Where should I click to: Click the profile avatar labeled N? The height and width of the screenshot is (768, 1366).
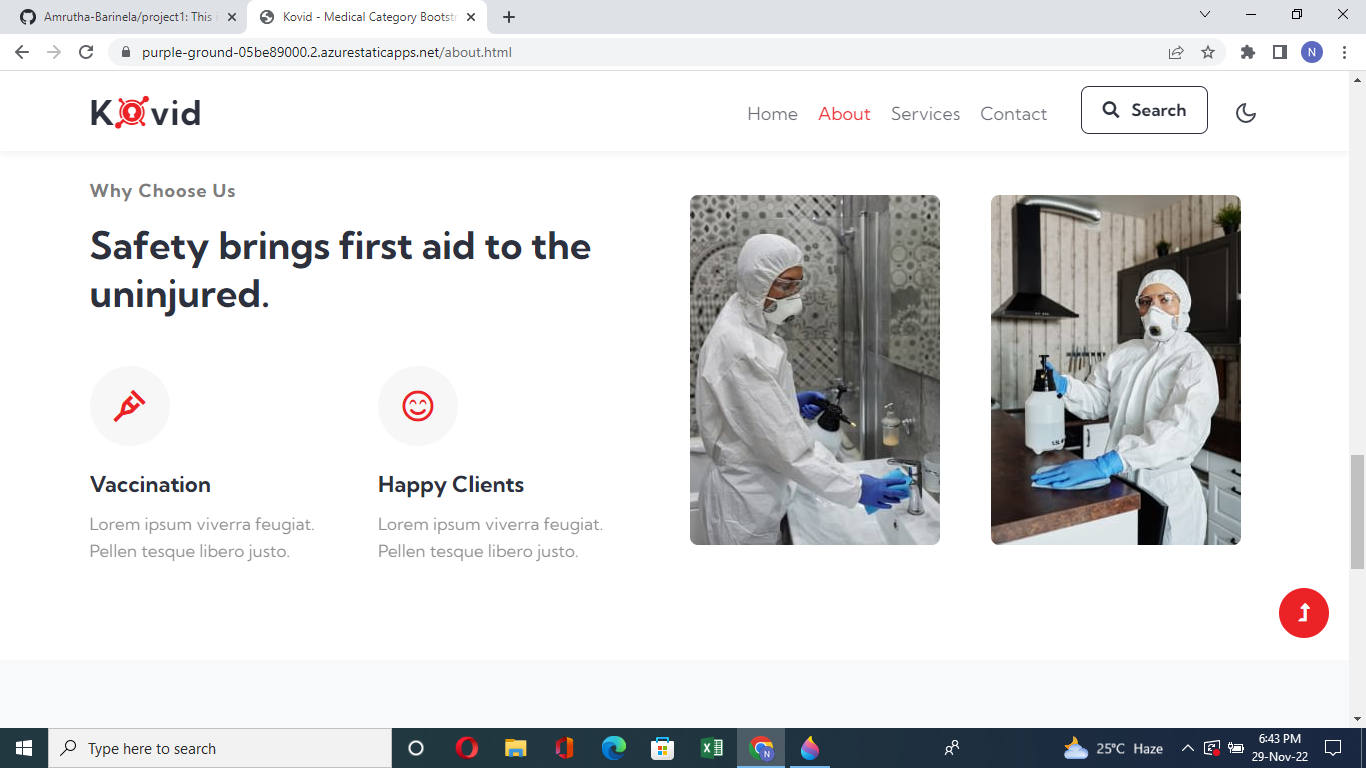[x=1311, y=51]
